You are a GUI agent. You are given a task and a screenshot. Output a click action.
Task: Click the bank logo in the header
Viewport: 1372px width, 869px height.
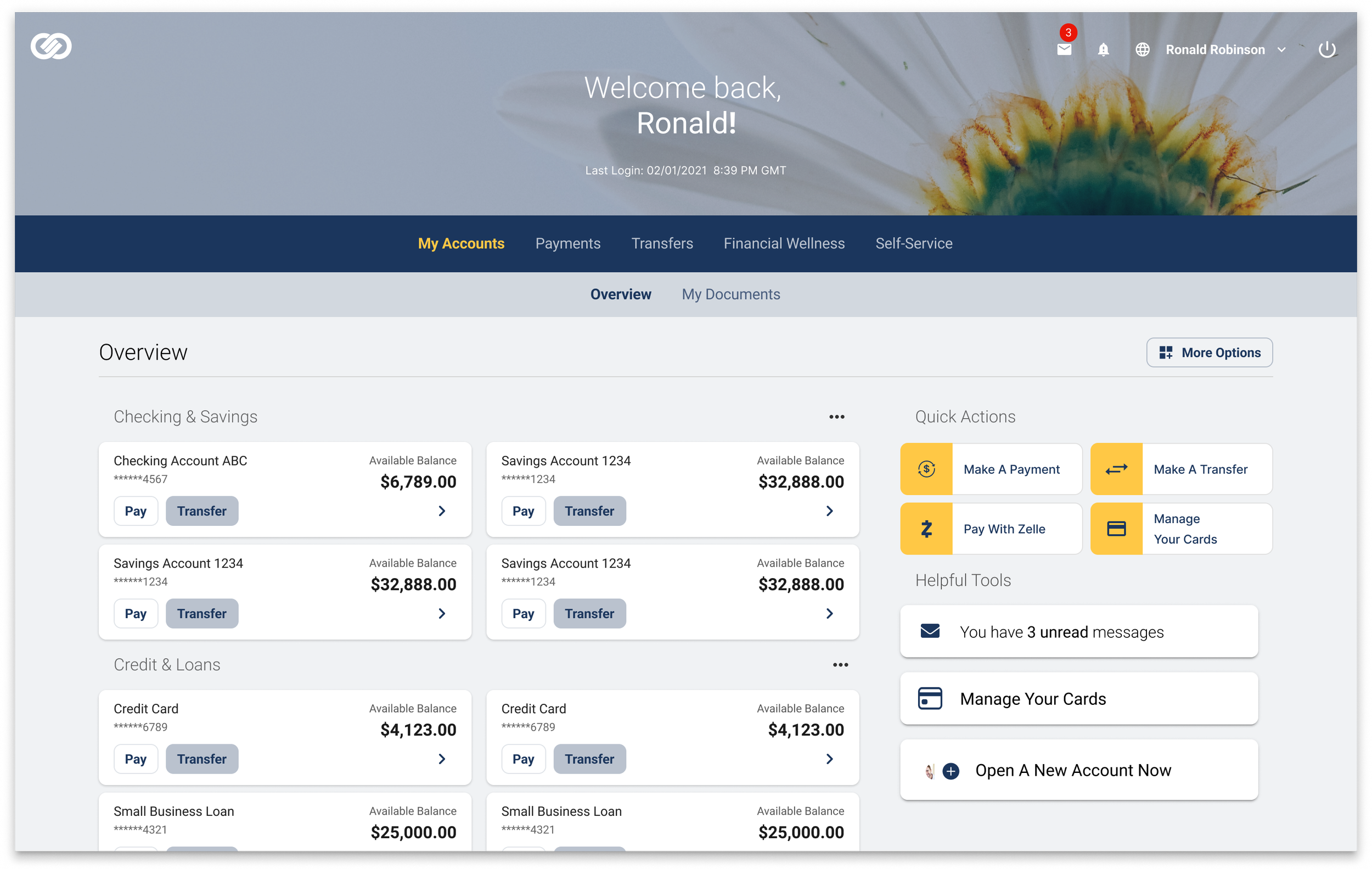coord(50,46)
